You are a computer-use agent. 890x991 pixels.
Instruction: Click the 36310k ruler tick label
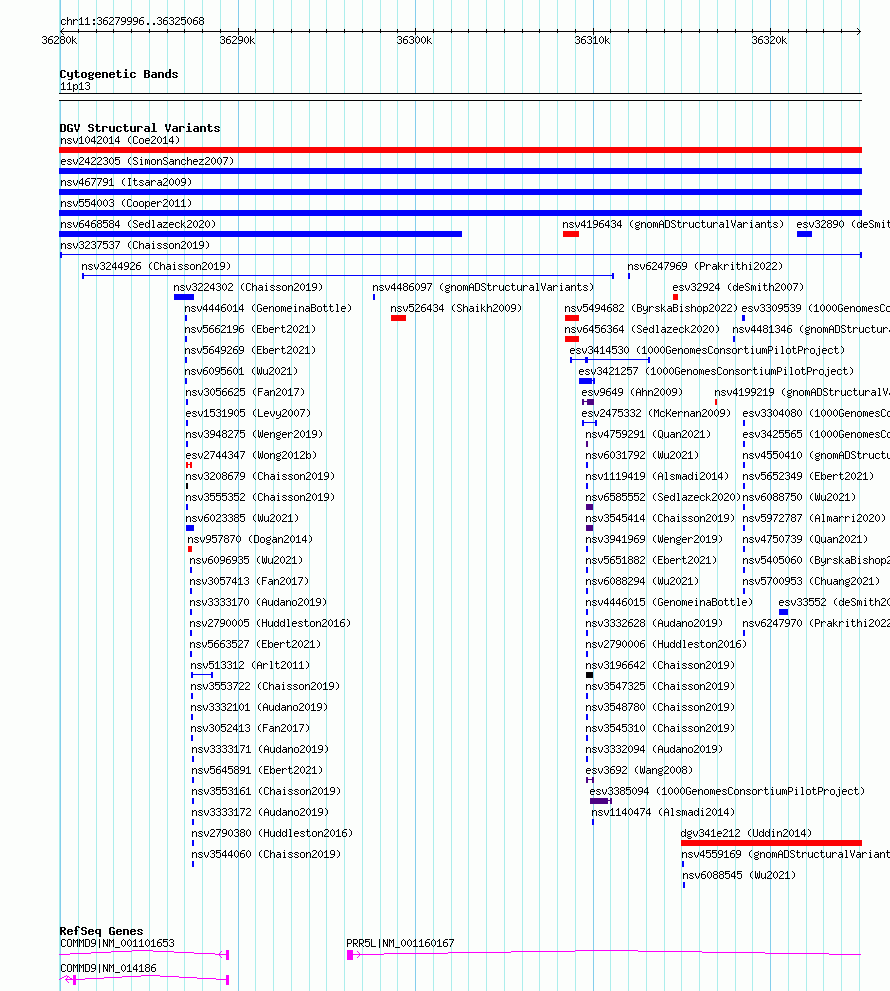point(592,40)
